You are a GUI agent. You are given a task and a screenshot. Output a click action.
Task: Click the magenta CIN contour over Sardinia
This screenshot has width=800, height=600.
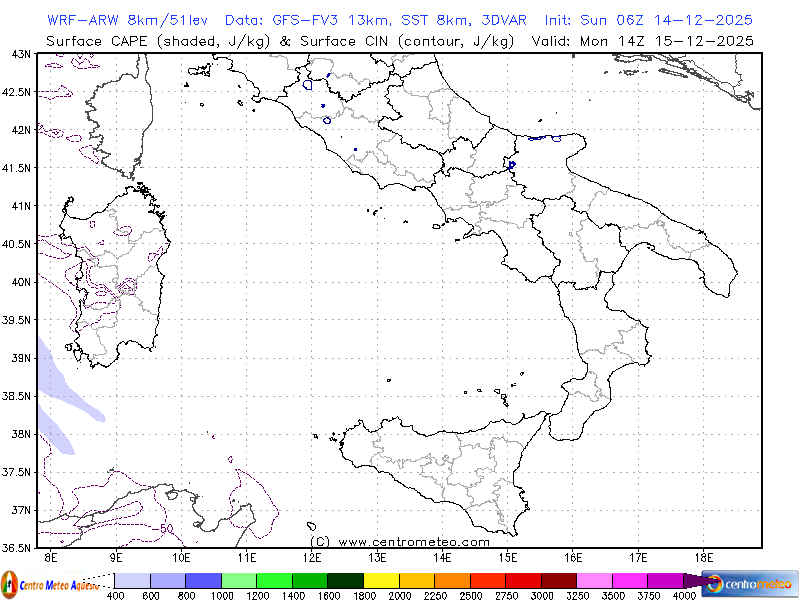coord(125,286)
